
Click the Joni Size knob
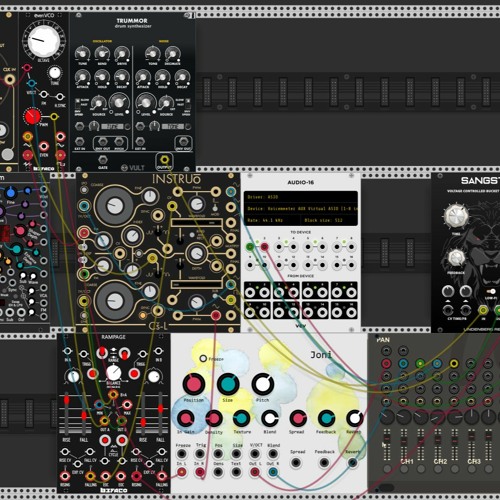[228, 384]
